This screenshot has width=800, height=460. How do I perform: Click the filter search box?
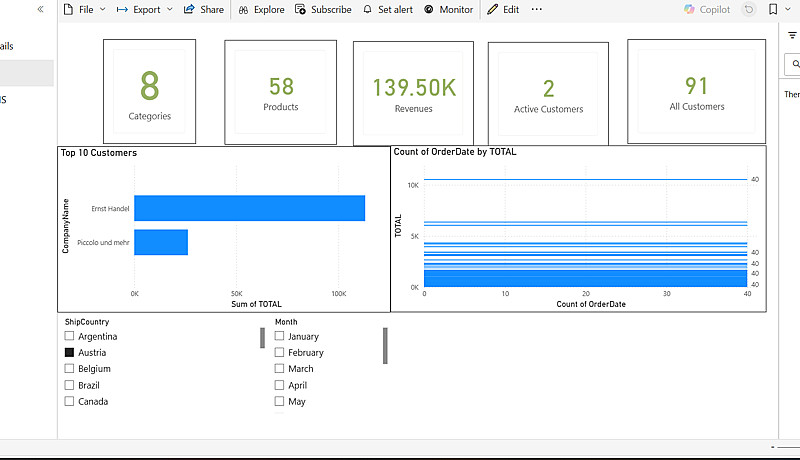[792, 64]
